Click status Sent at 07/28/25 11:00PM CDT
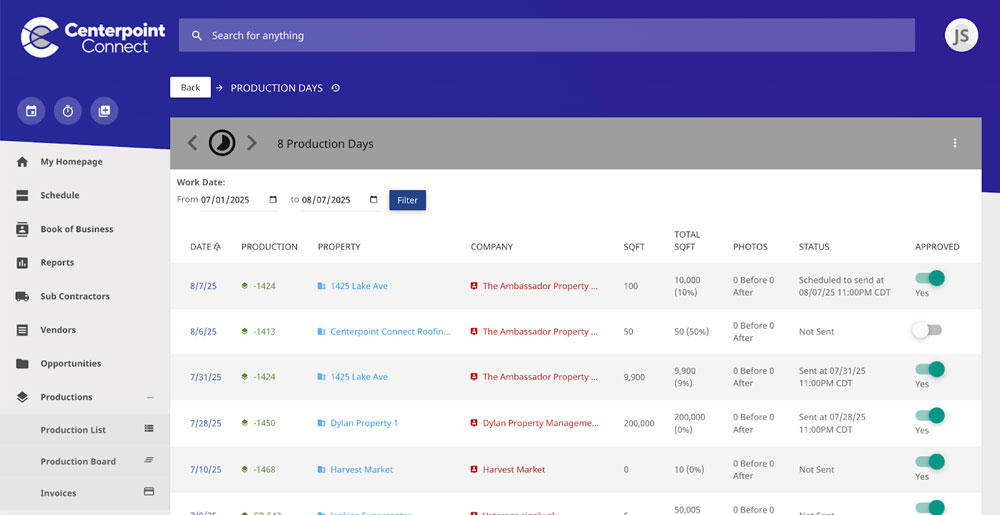 tap(832, 423)
